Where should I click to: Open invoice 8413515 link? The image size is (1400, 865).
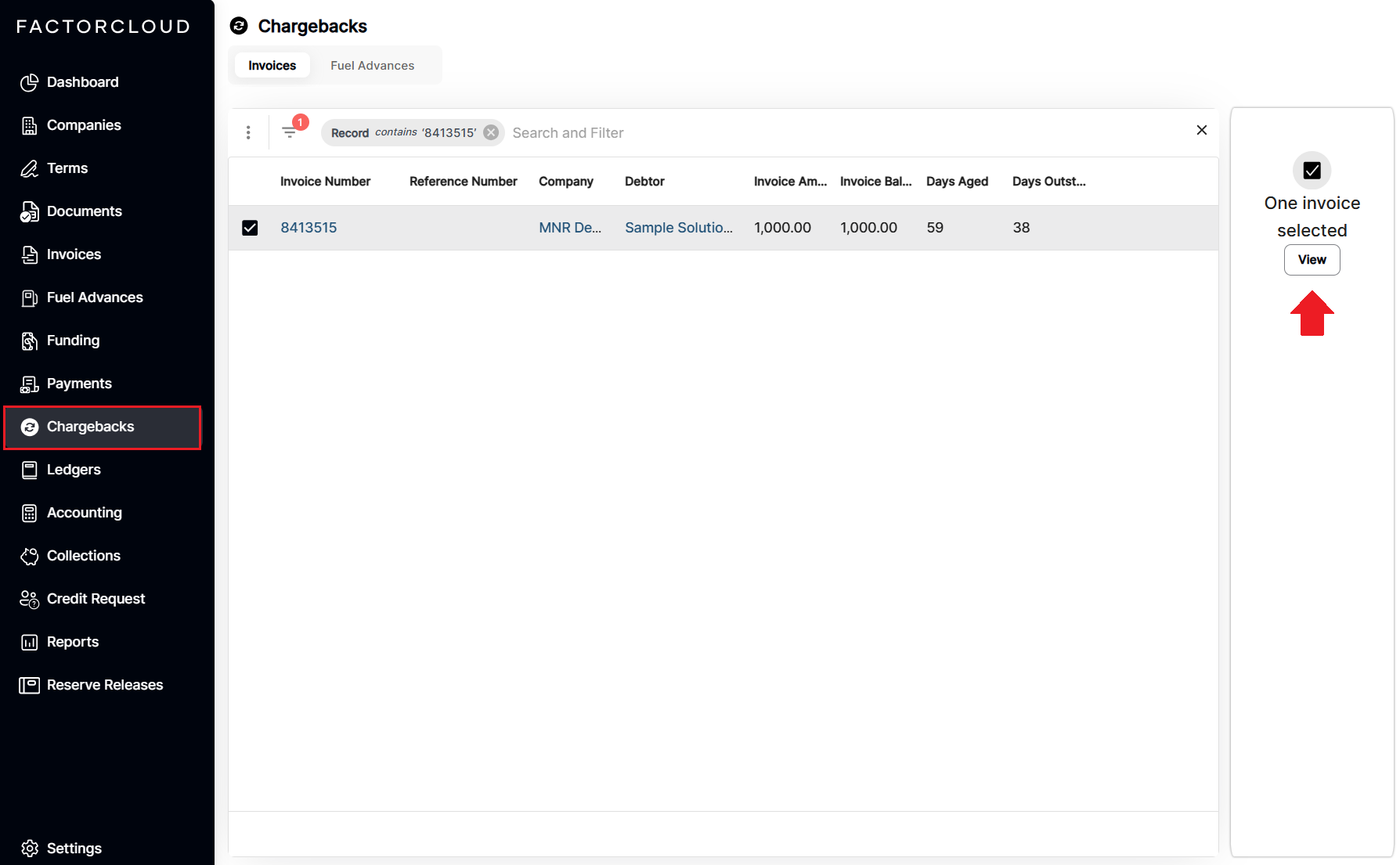click(x=308, y=227)
